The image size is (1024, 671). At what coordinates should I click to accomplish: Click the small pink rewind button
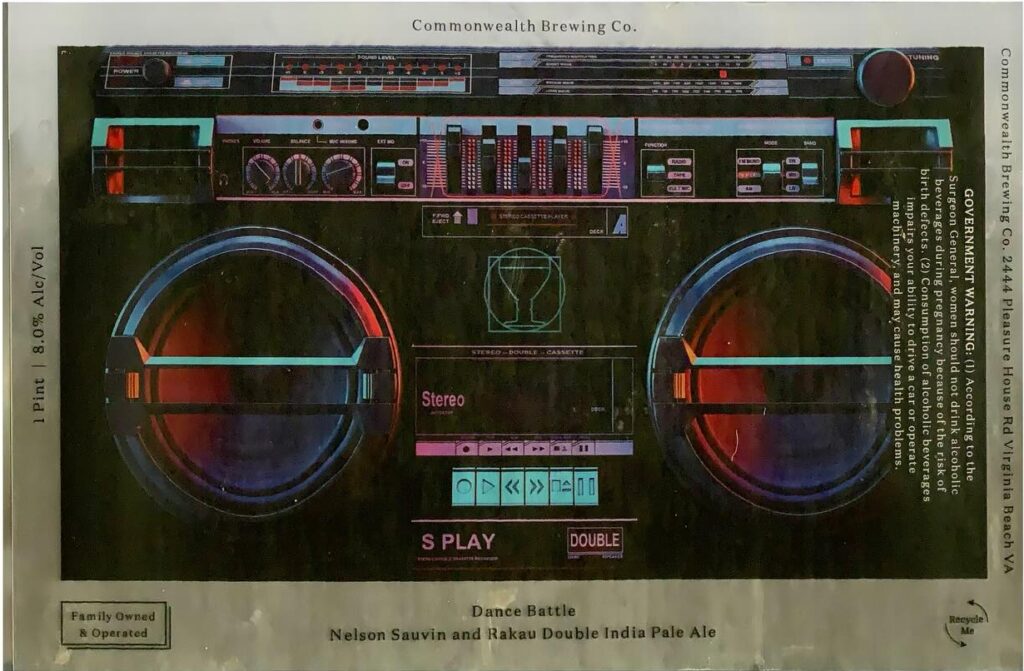513,449
